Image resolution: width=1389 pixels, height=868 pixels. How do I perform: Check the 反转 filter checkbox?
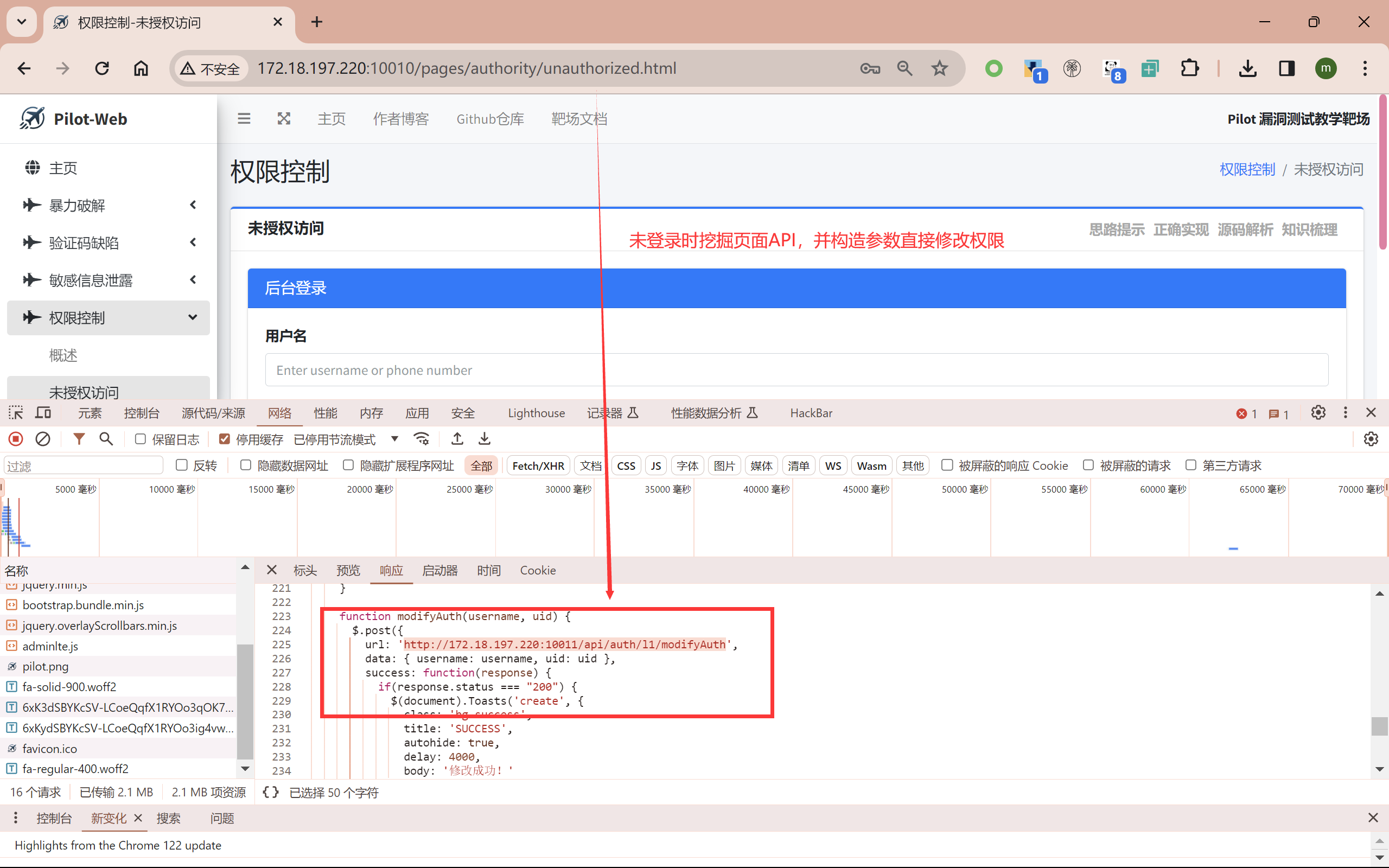coord(181,465)
